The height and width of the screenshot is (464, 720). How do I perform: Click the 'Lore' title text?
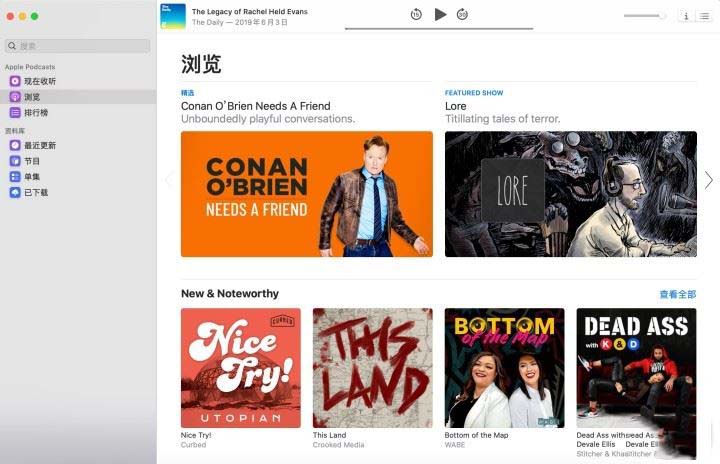(456, 106)
